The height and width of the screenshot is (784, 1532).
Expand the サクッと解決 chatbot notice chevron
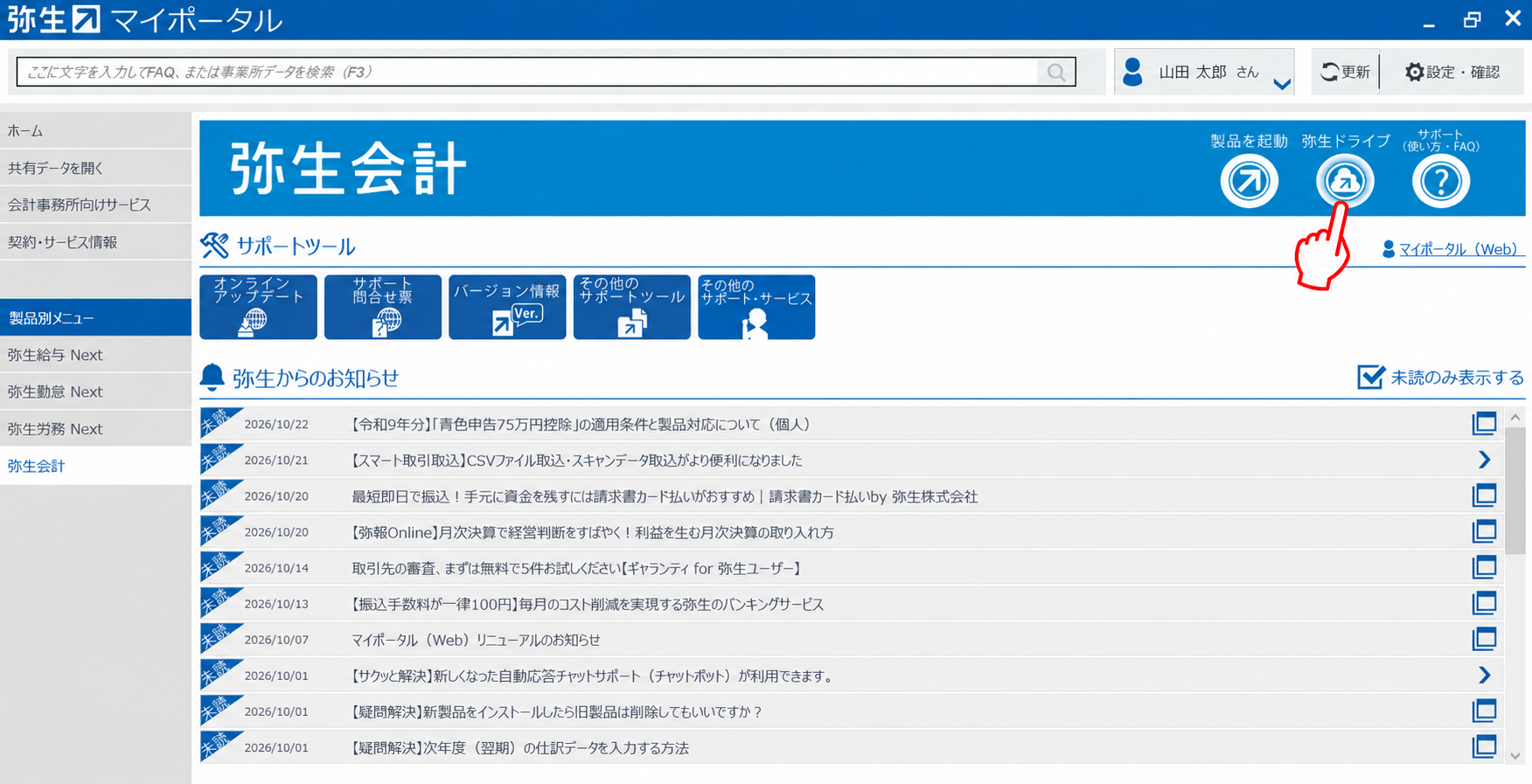click(x=1484, y=675)
